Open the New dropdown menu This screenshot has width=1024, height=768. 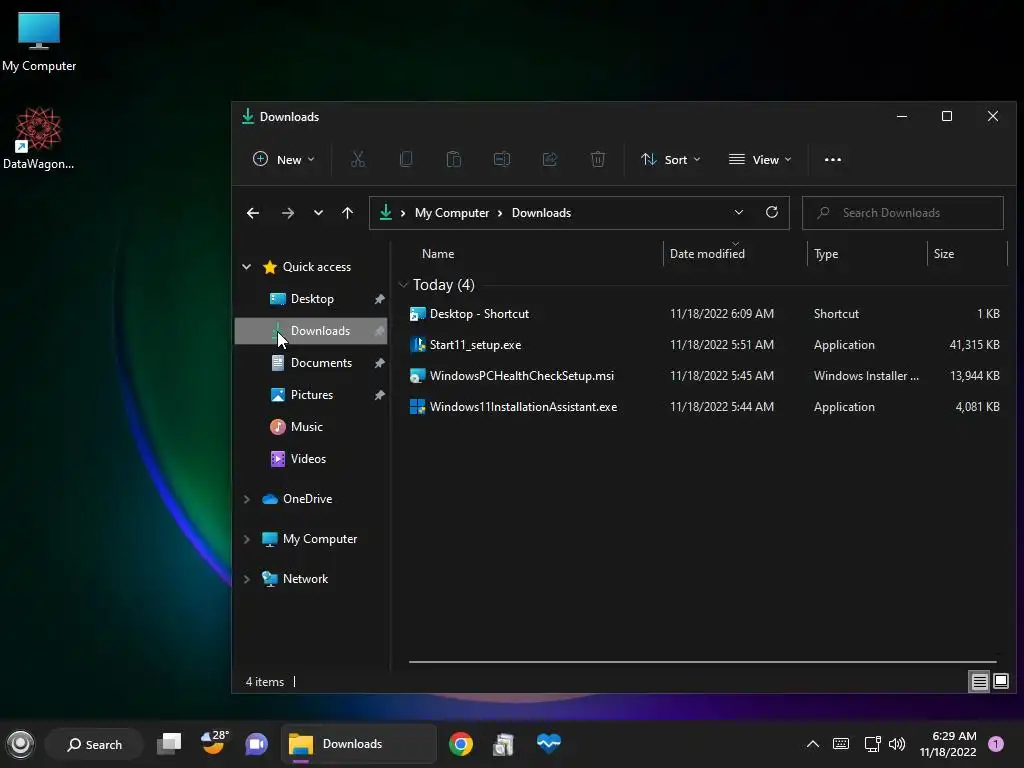283,159
